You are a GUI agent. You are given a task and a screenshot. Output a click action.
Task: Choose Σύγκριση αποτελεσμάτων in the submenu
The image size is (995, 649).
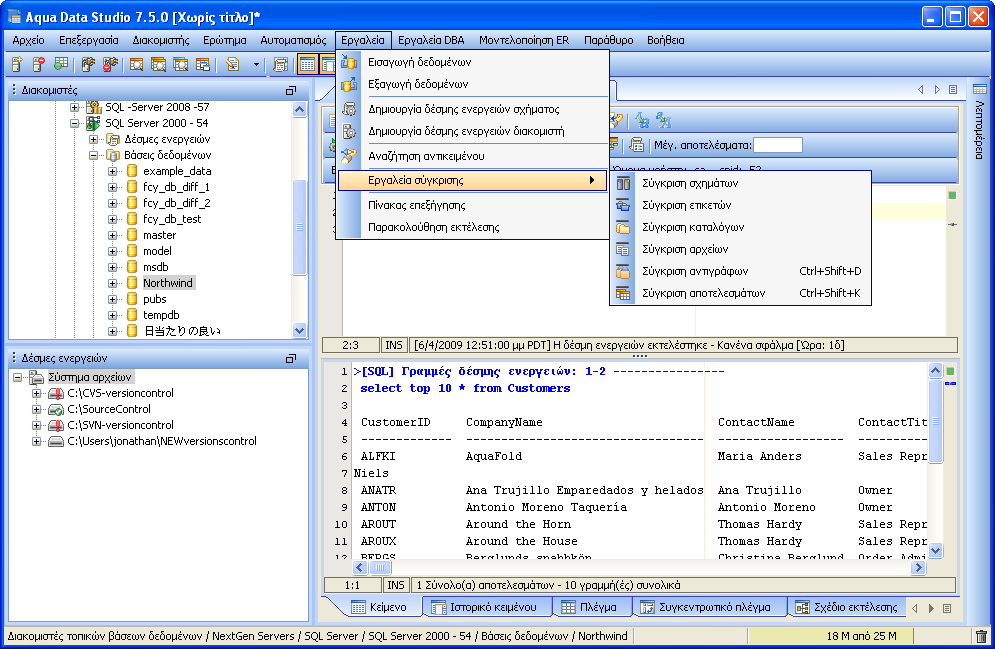click(x=740, y=293)
